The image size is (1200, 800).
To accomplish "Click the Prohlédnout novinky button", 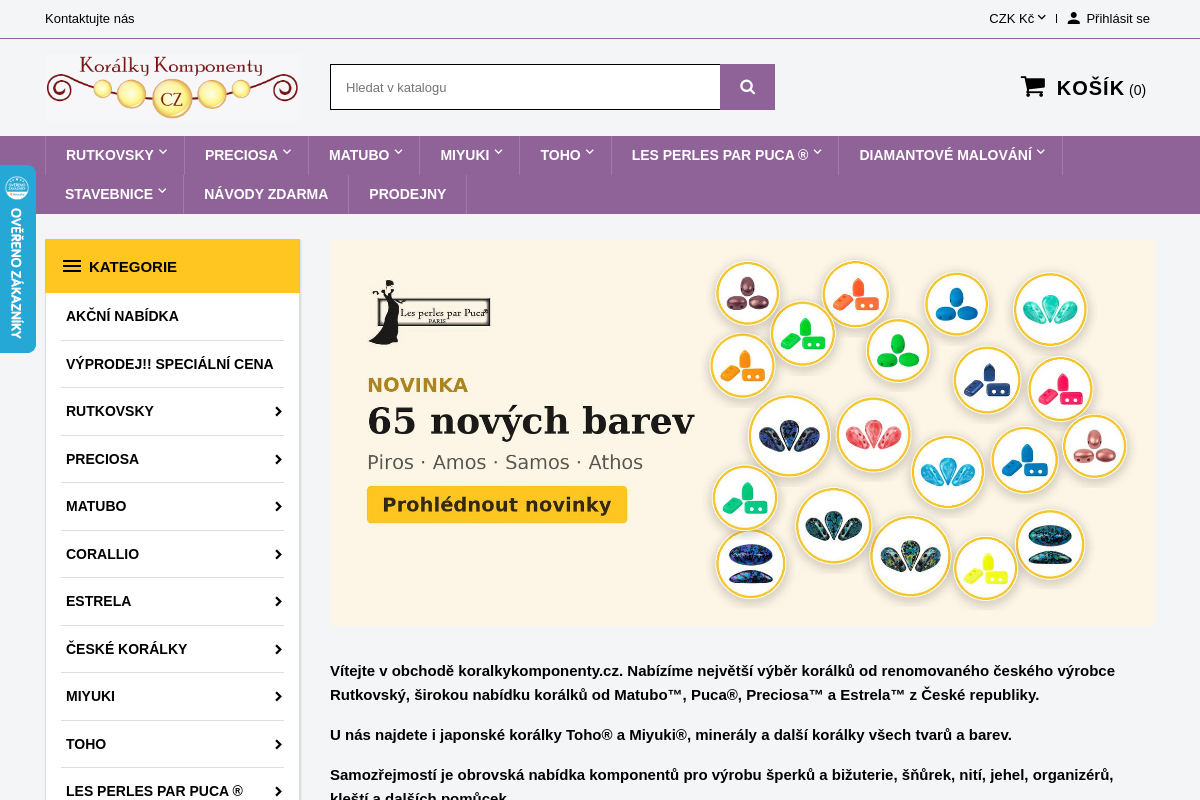I will (497, 505).
